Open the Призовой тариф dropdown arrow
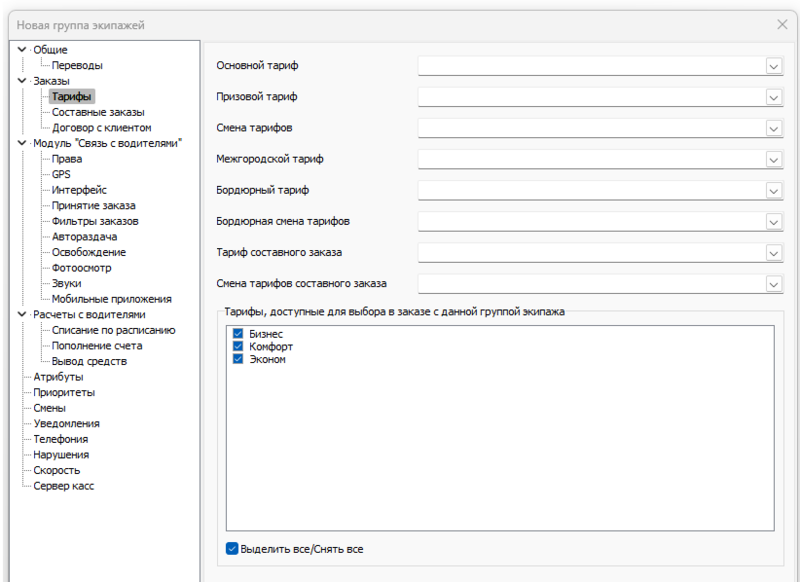 tap(773, 97)
